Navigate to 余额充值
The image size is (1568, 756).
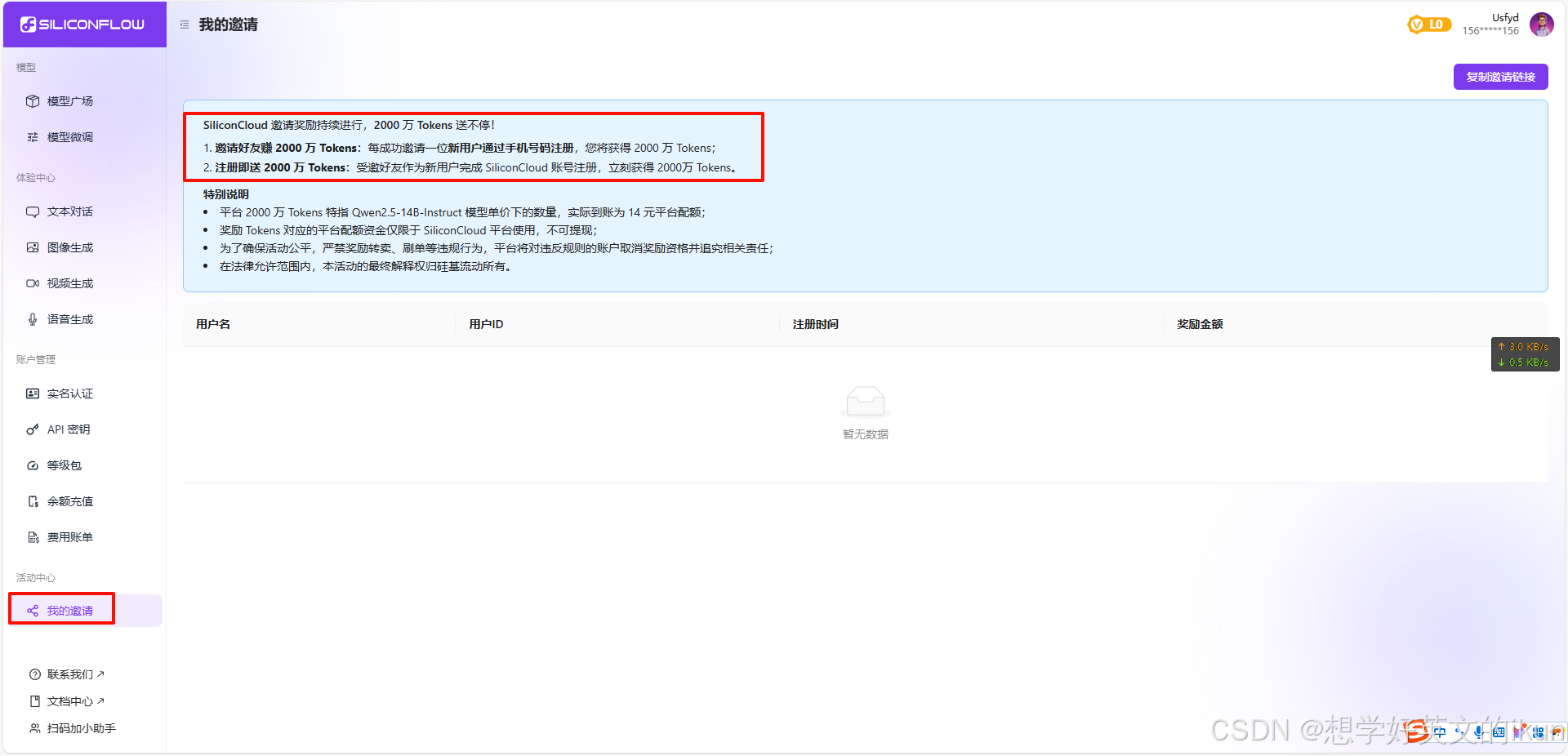[x=69, y=501]
